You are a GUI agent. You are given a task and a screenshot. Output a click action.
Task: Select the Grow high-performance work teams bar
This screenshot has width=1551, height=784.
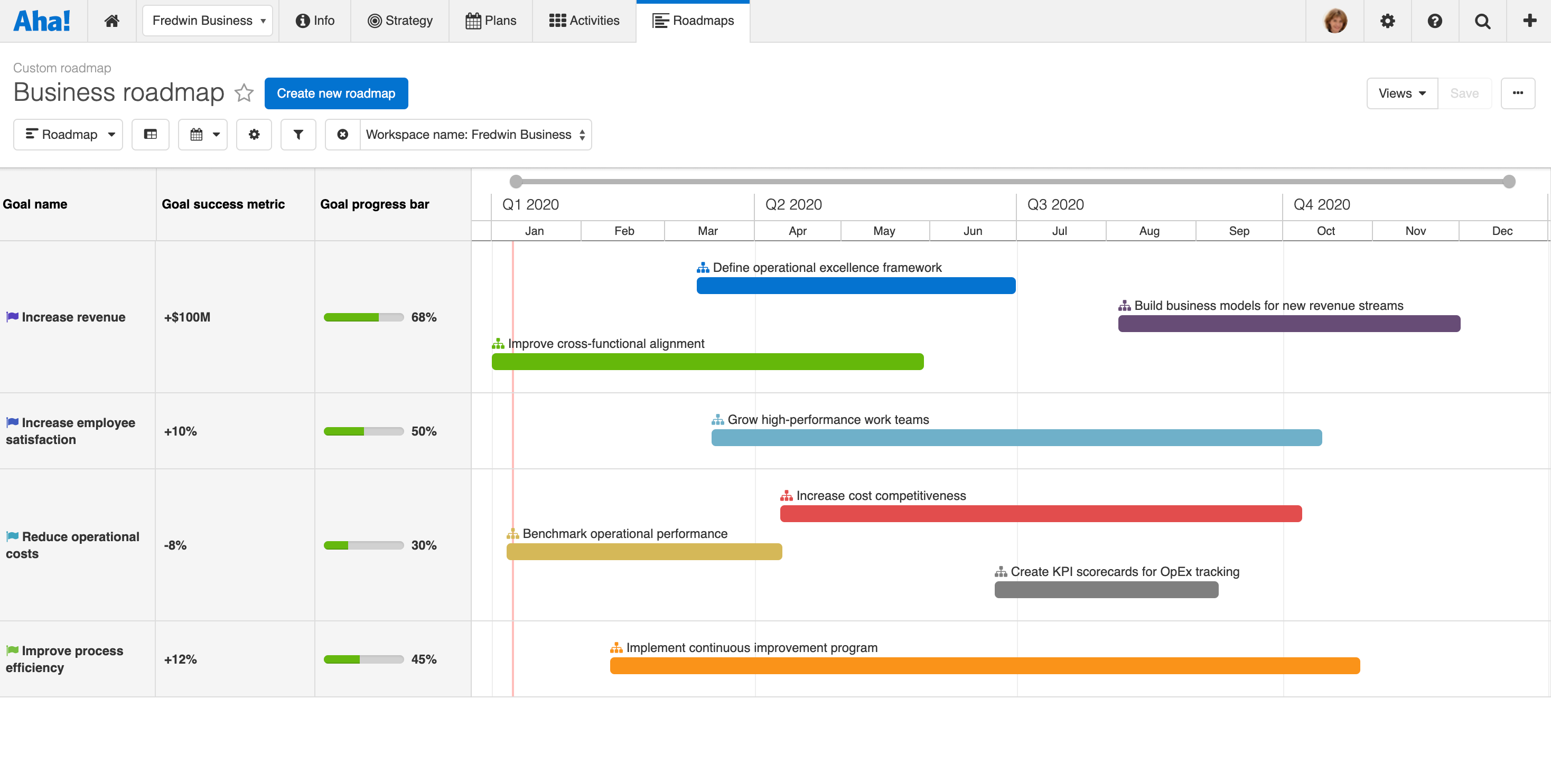1016,438
